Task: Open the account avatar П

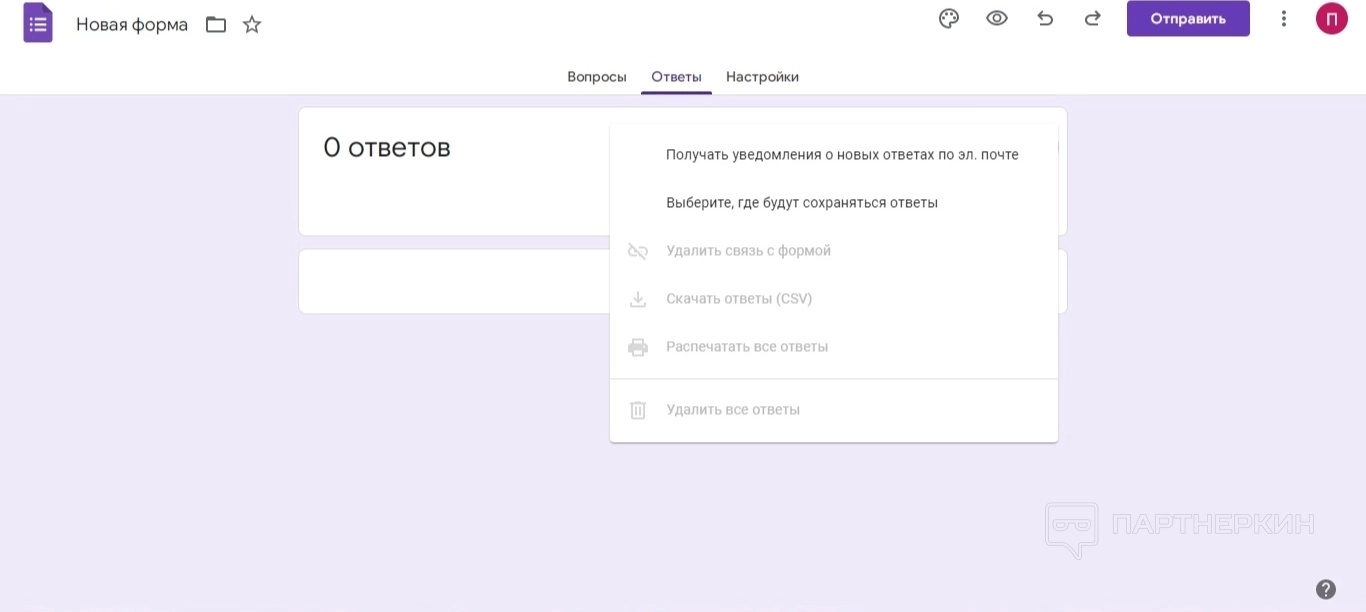Action: 1331,19
